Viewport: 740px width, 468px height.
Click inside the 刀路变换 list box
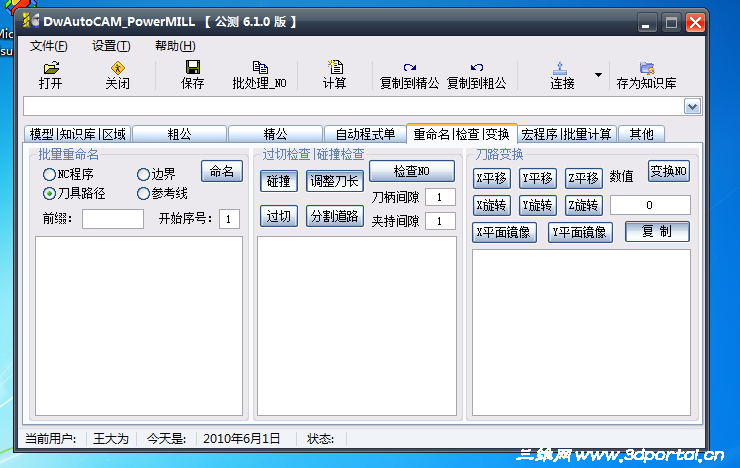click(x=581, y=333)
